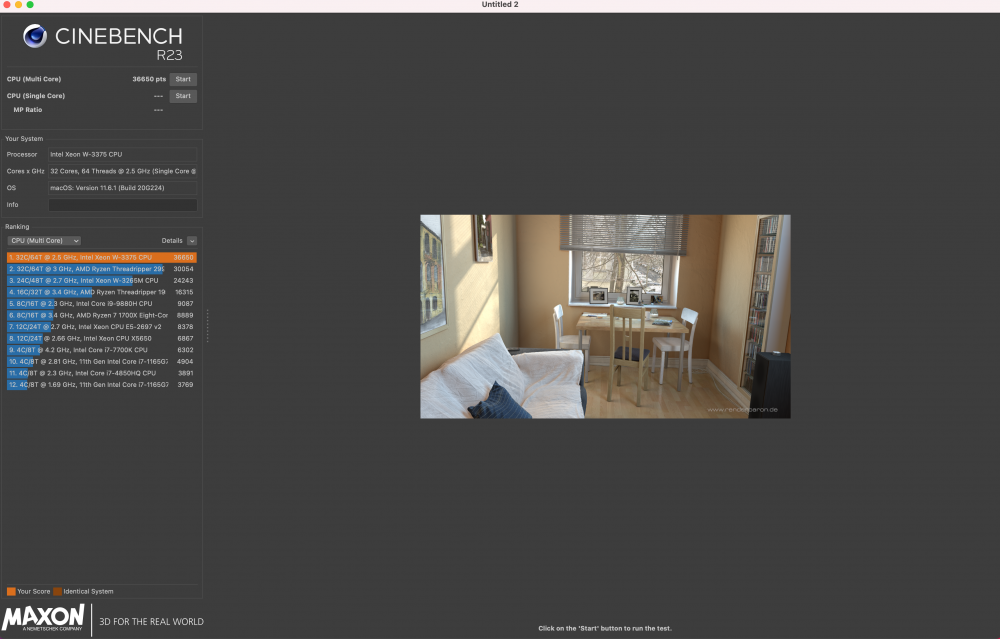Select ranking row 2 AMD Ryzen Threadripper 30054

coord(101,269)
